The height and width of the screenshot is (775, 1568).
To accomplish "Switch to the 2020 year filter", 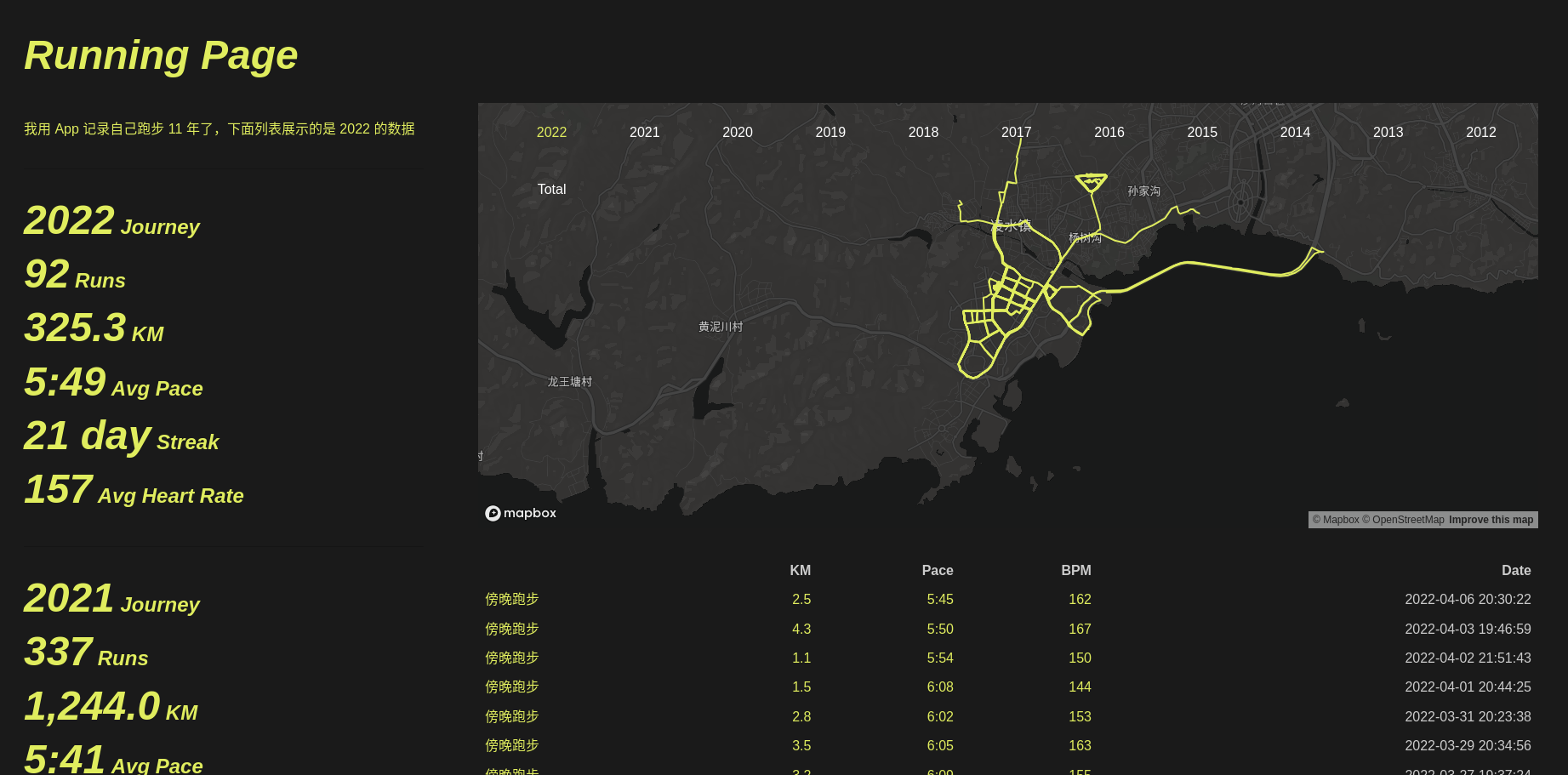I will 737,132.
